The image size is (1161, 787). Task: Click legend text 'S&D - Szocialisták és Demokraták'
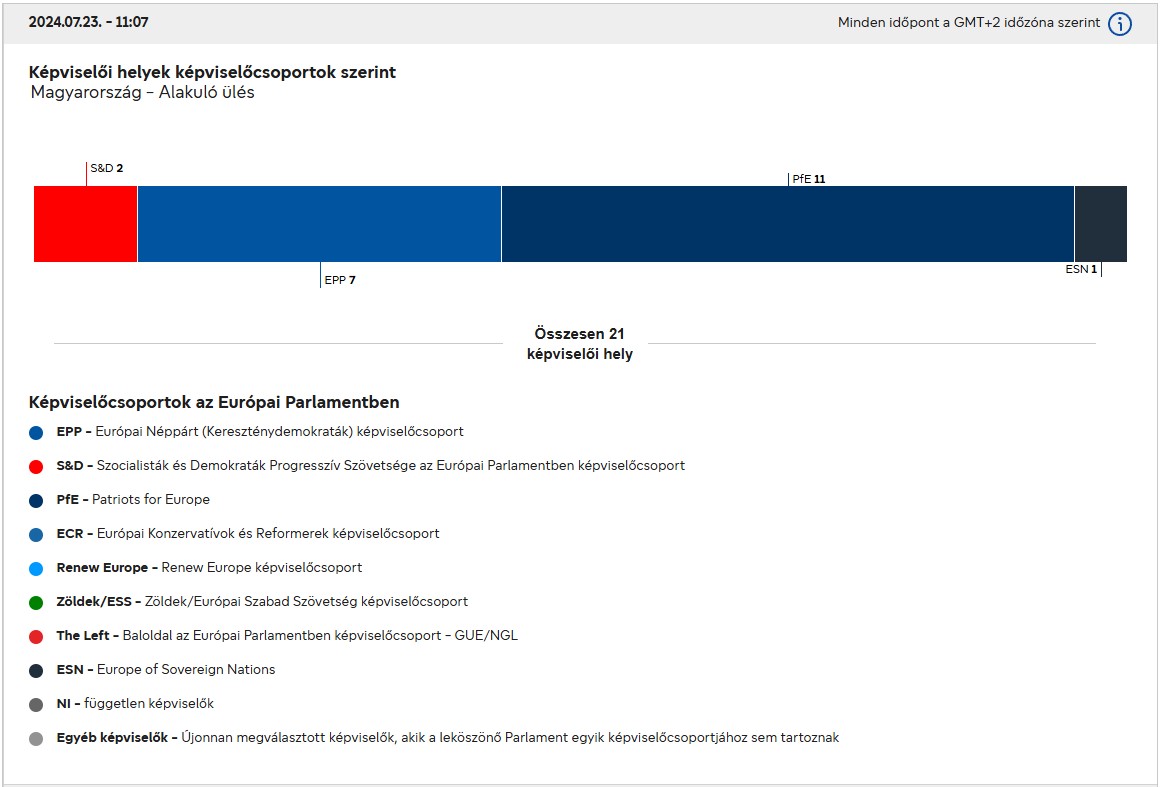click(x=370, y=466)
